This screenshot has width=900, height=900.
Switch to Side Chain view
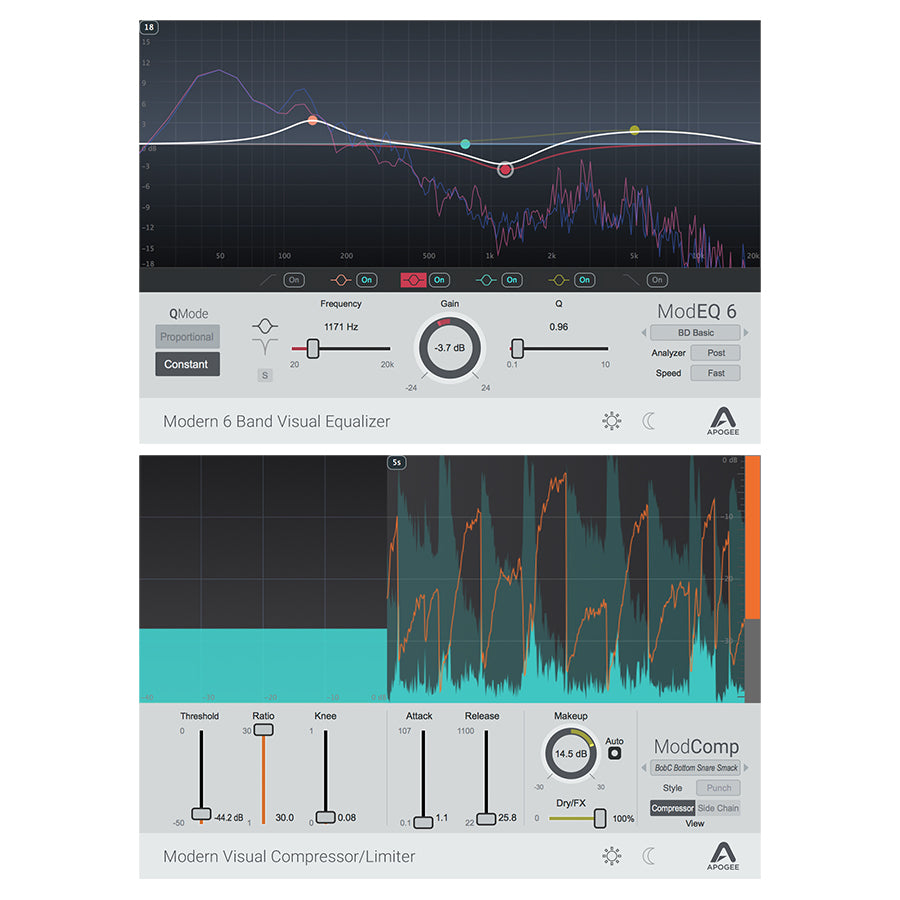[x=718, y=808]
